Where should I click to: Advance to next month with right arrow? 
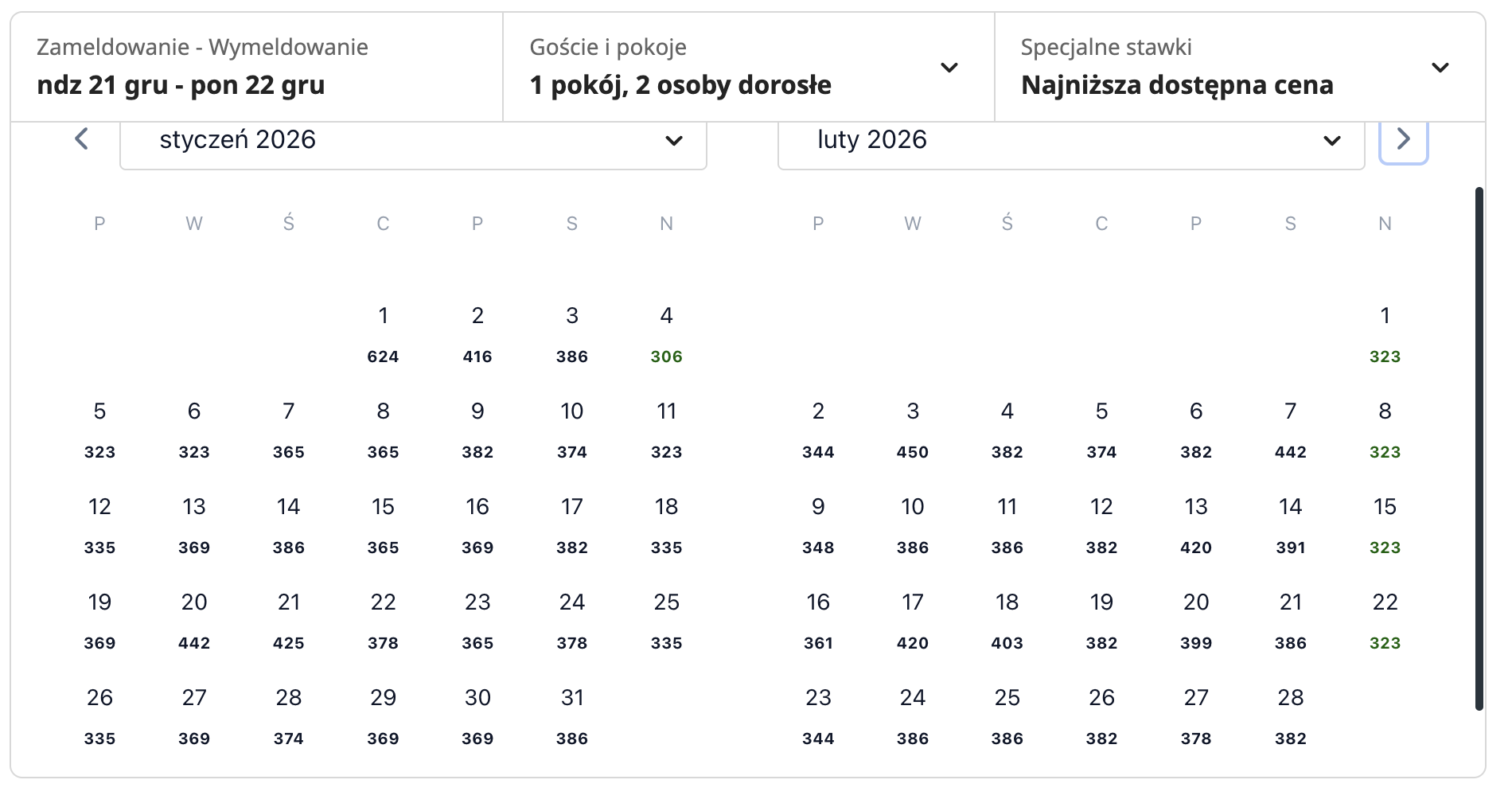pos(1403,139)
